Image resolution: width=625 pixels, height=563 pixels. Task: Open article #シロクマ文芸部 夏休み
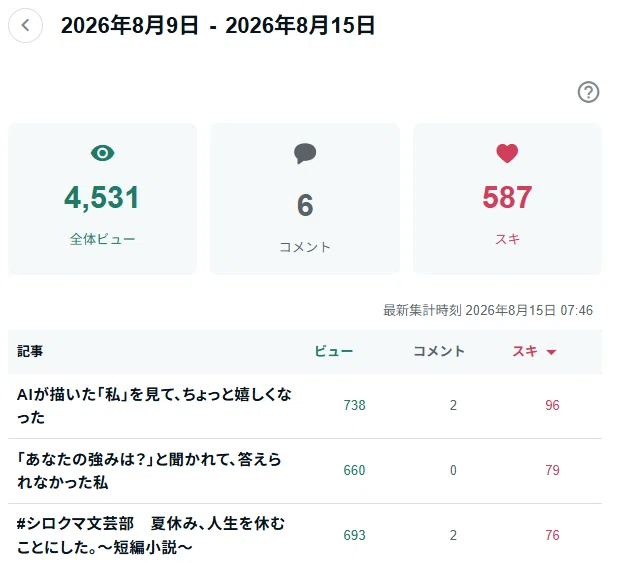(151, 535)
